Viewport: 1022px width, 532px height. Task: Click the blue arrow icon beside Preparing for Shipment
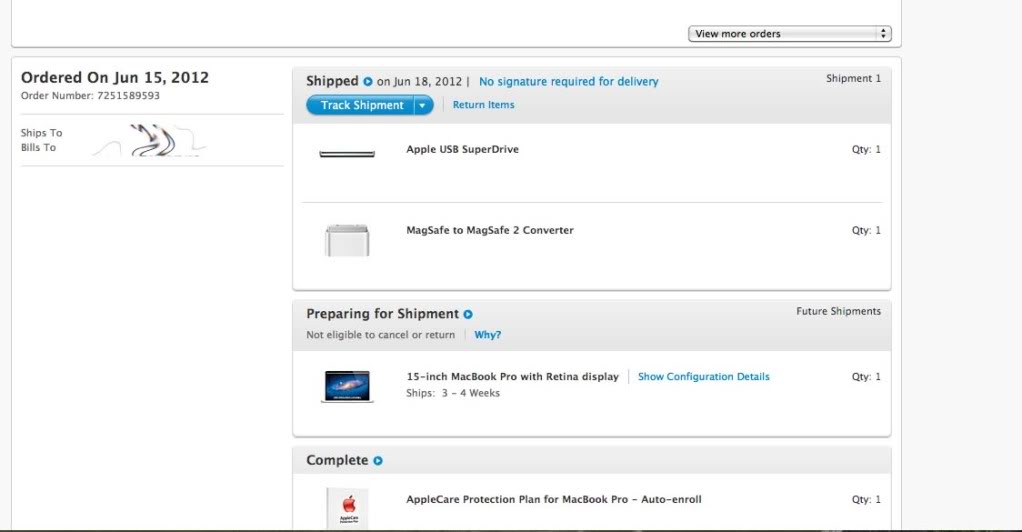(x=468, y=314)
